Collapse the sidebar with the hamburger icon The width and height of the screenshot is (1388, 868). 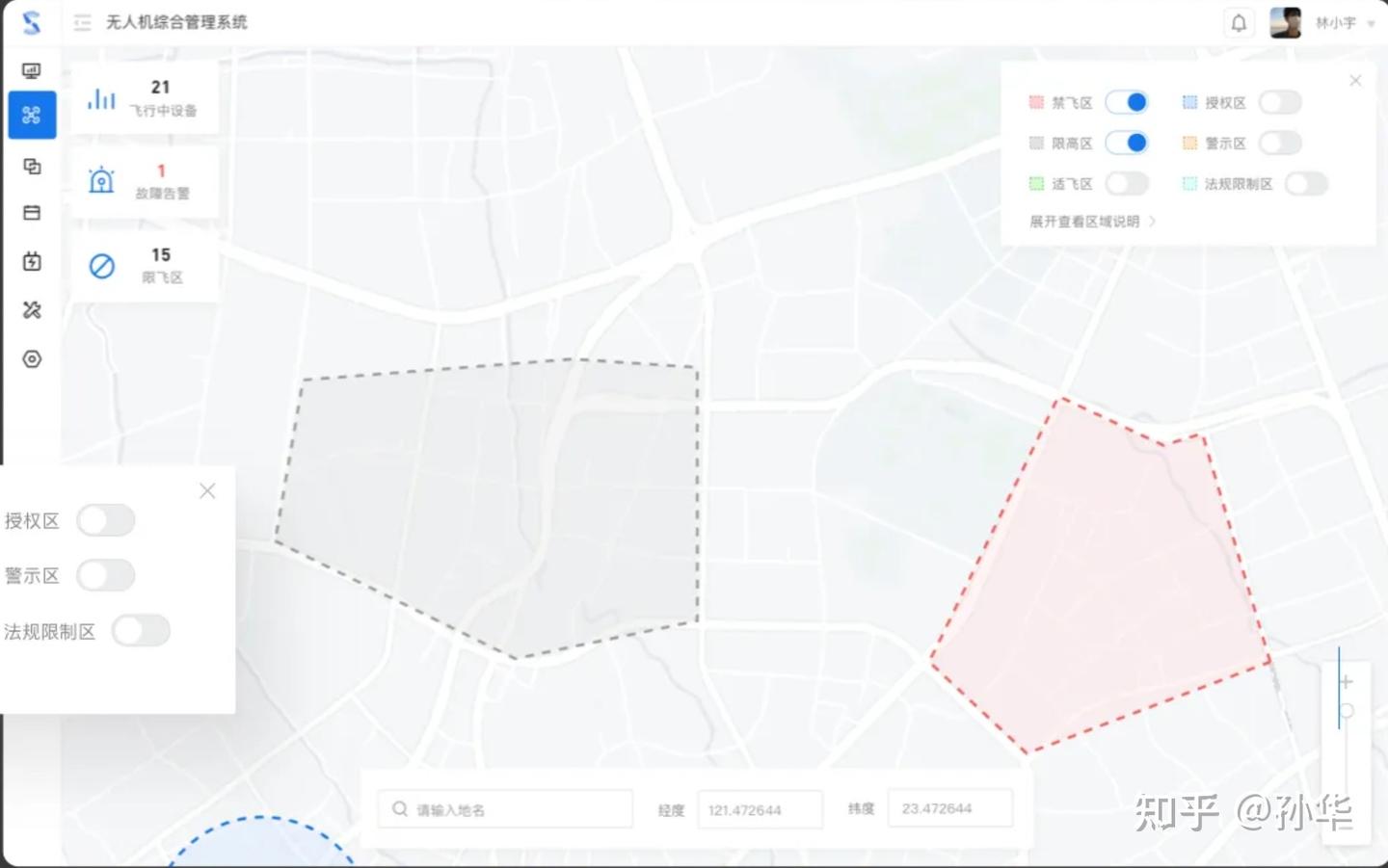click(x=82, y=22)
